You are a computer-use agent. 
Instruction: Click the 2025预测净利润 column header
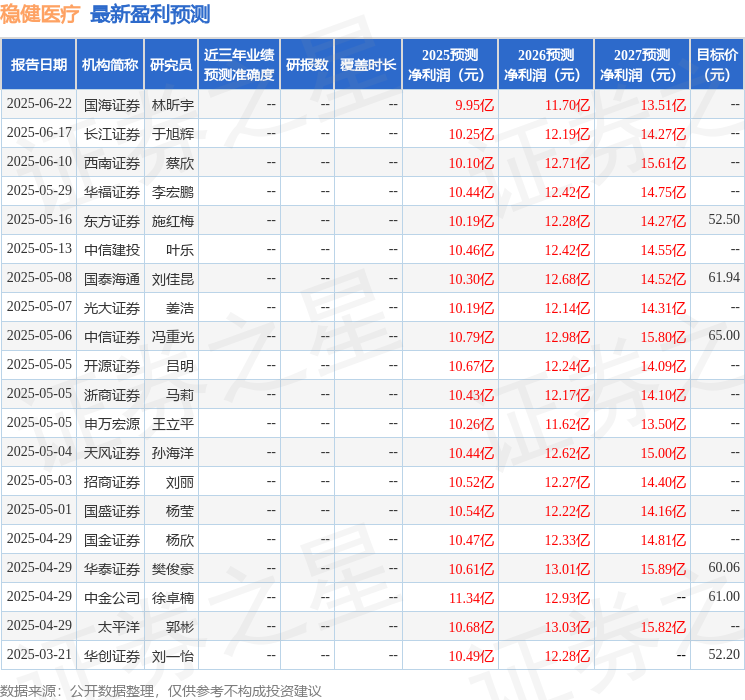(x=450, y=65)
